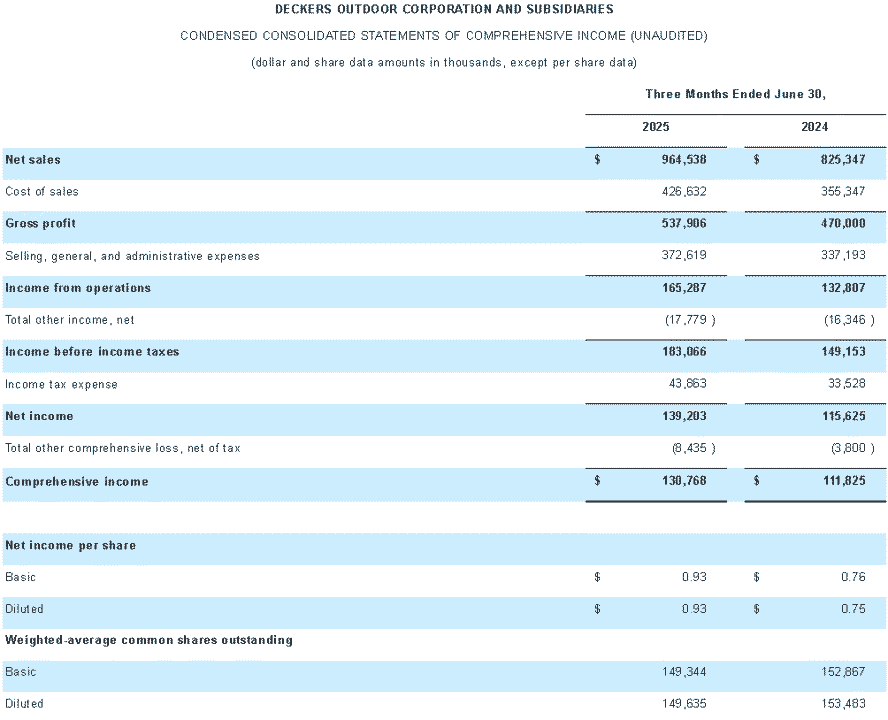Click diluted shares value 149,635
This screenshot has height=720, width=888.
coord(684,704)
